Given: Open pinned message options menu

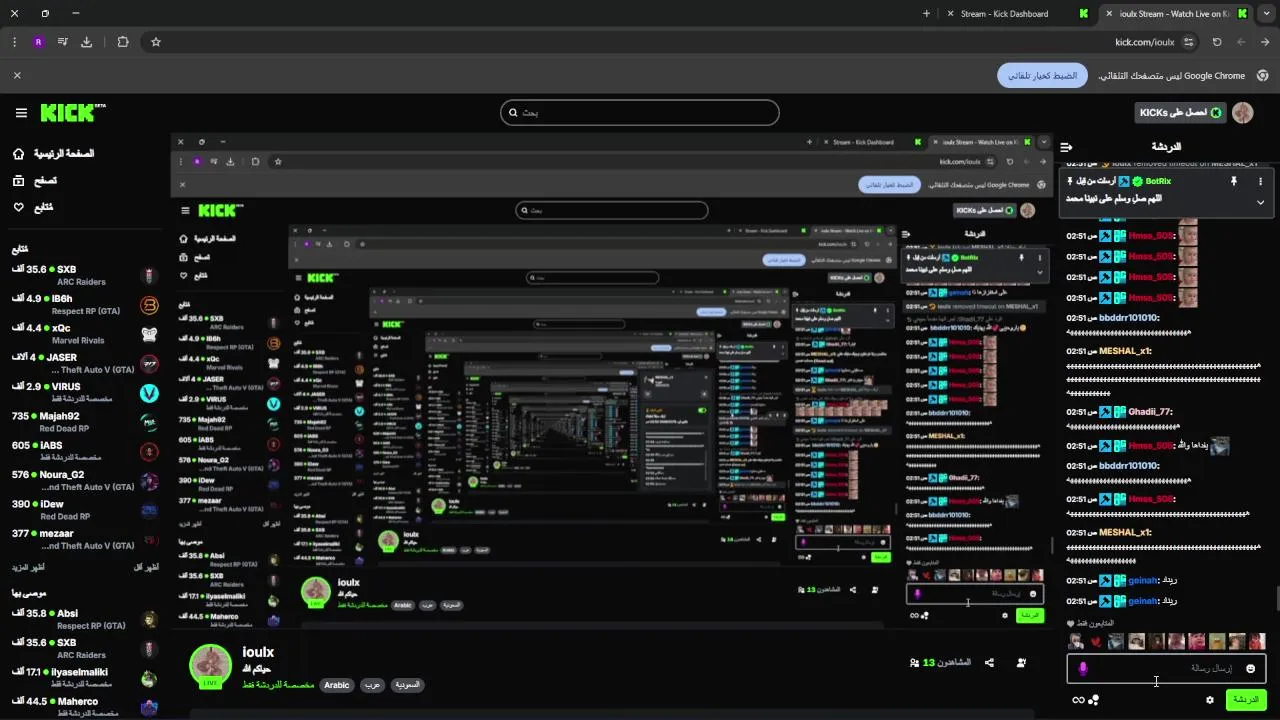Looking at the screenshot, I should tap(1260, 181).
